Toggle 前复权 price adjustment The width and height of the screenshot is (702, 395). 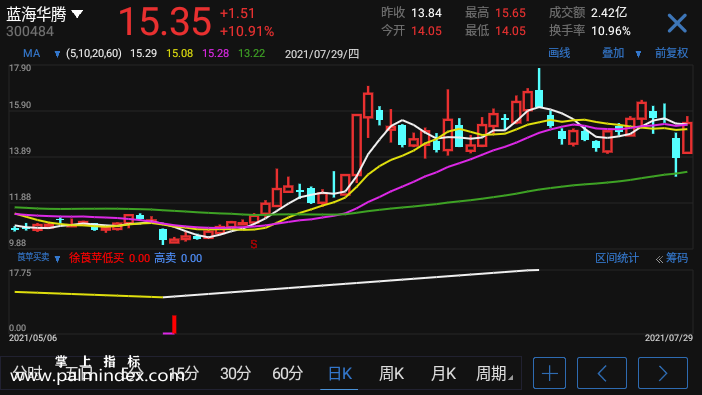pos(672,53)
